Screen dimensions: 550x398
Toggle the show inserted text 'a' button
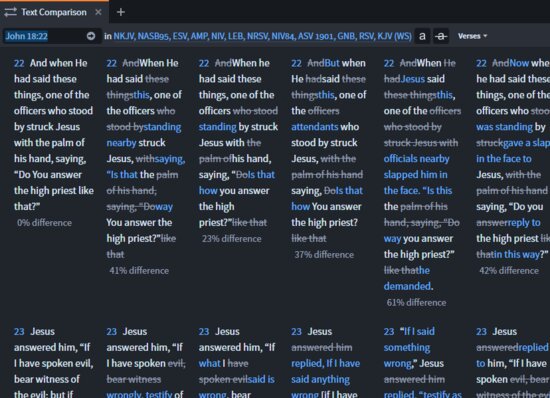click(x=423, y=36)
